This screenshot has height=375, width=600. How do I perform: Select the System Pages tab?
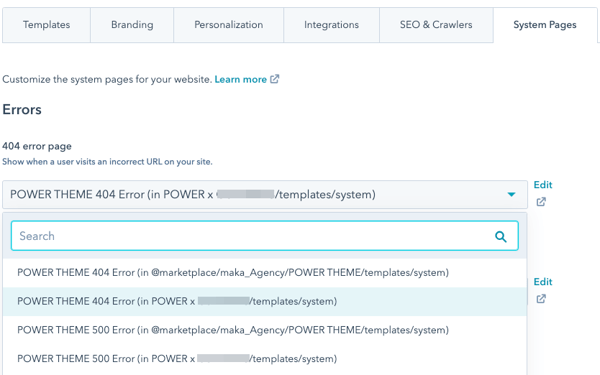(545, 25)
